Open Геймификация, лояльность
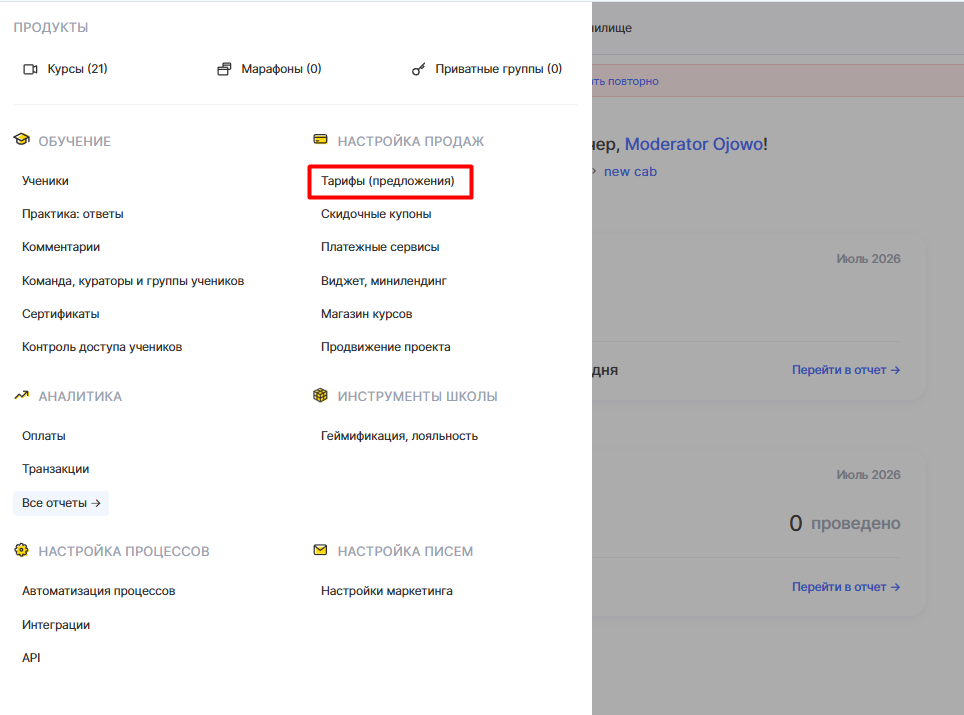This screenshot has height=715, width=964. click(399, 436)
